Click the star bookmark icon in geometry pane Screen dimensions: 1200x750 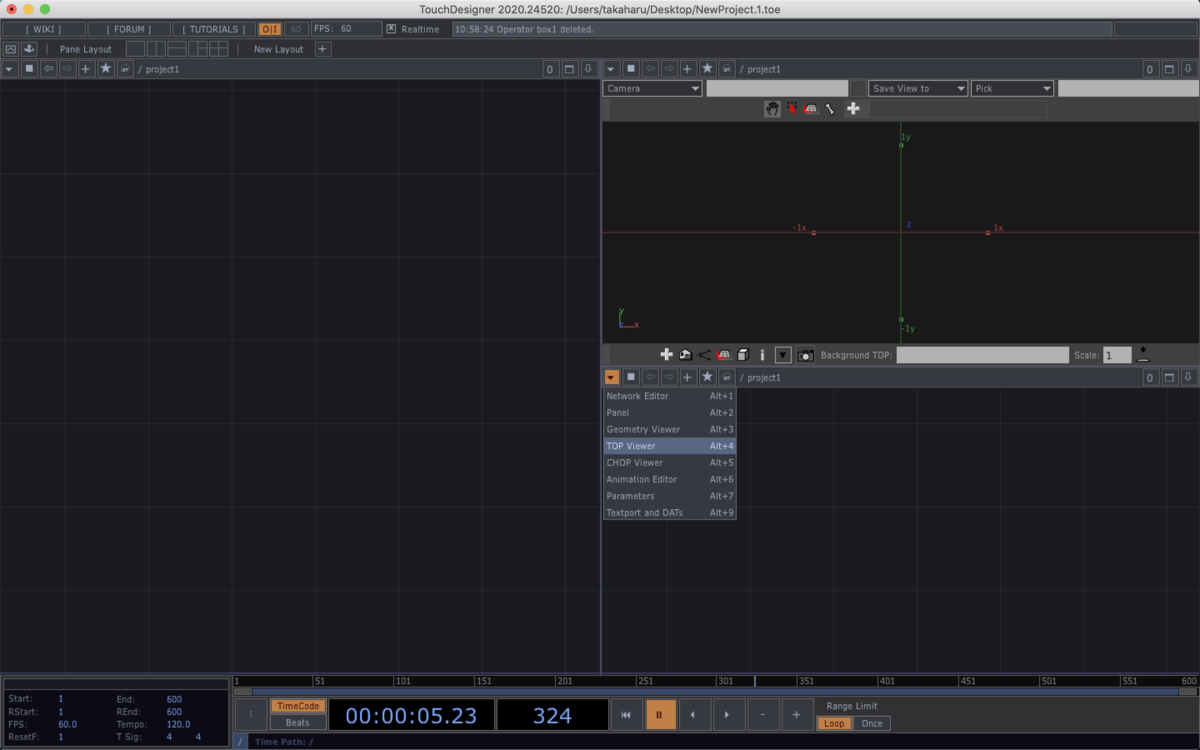click(x=707, y=69)
